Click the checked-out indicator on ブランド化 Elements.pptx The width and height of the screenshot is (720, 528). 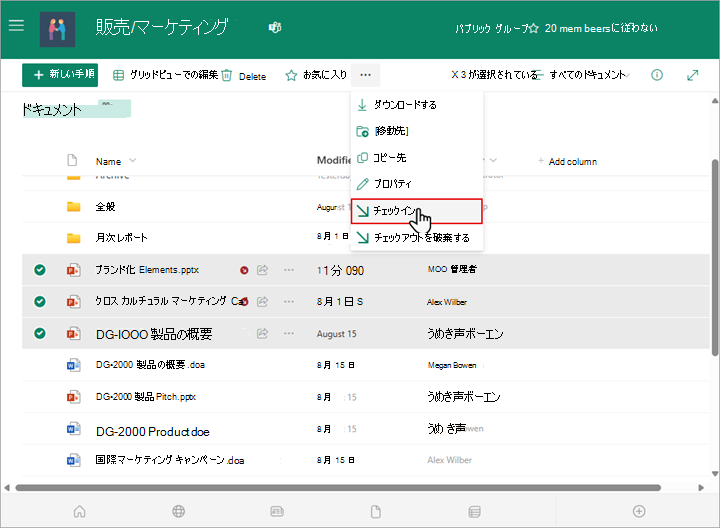pos(244,270)
